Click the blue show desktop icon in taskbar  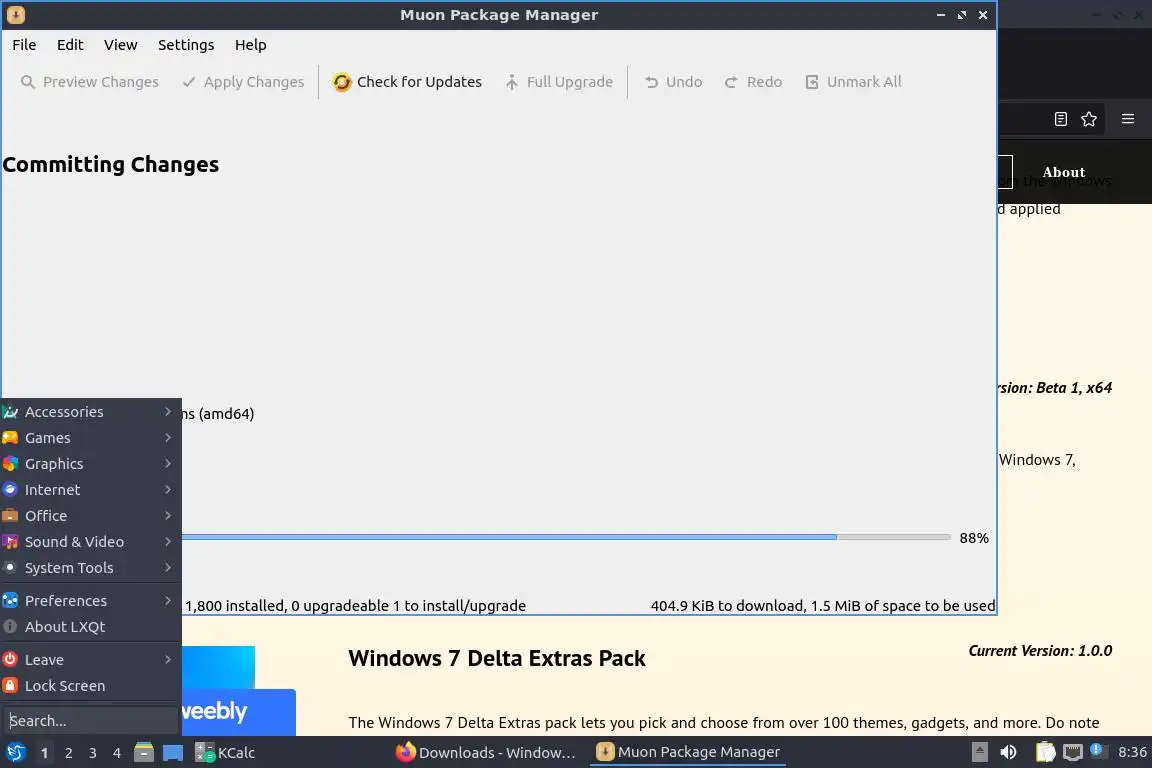tap(173, 753)
